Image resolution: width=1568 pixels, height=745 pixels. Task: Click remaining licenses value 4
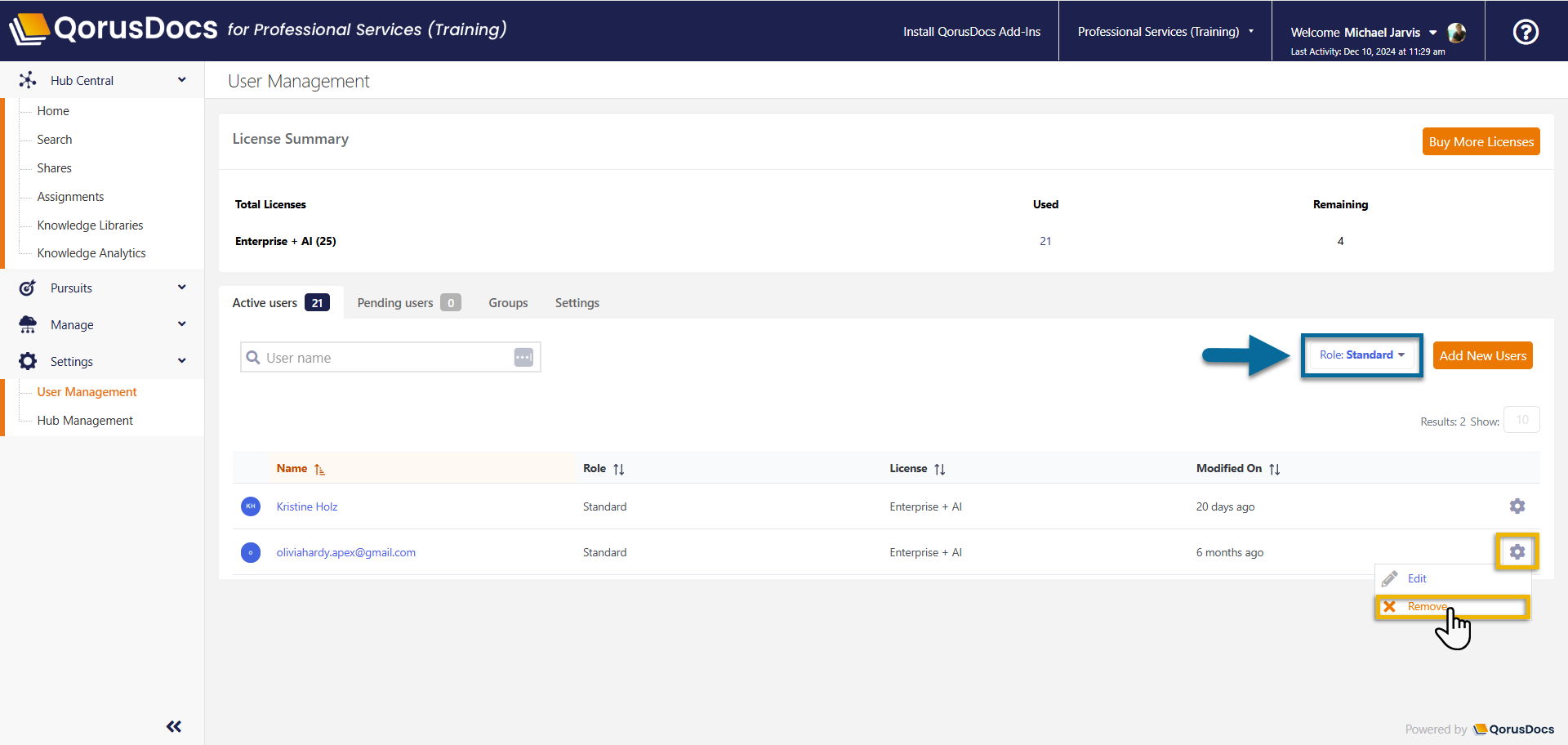(x=1340, y=241)
